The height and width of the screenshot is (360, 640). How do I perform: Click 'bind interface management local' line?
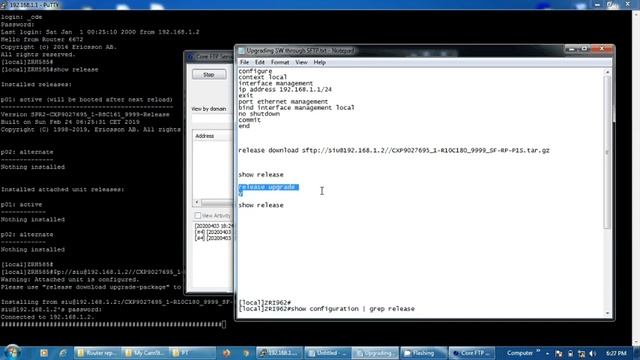click(296, 108)
